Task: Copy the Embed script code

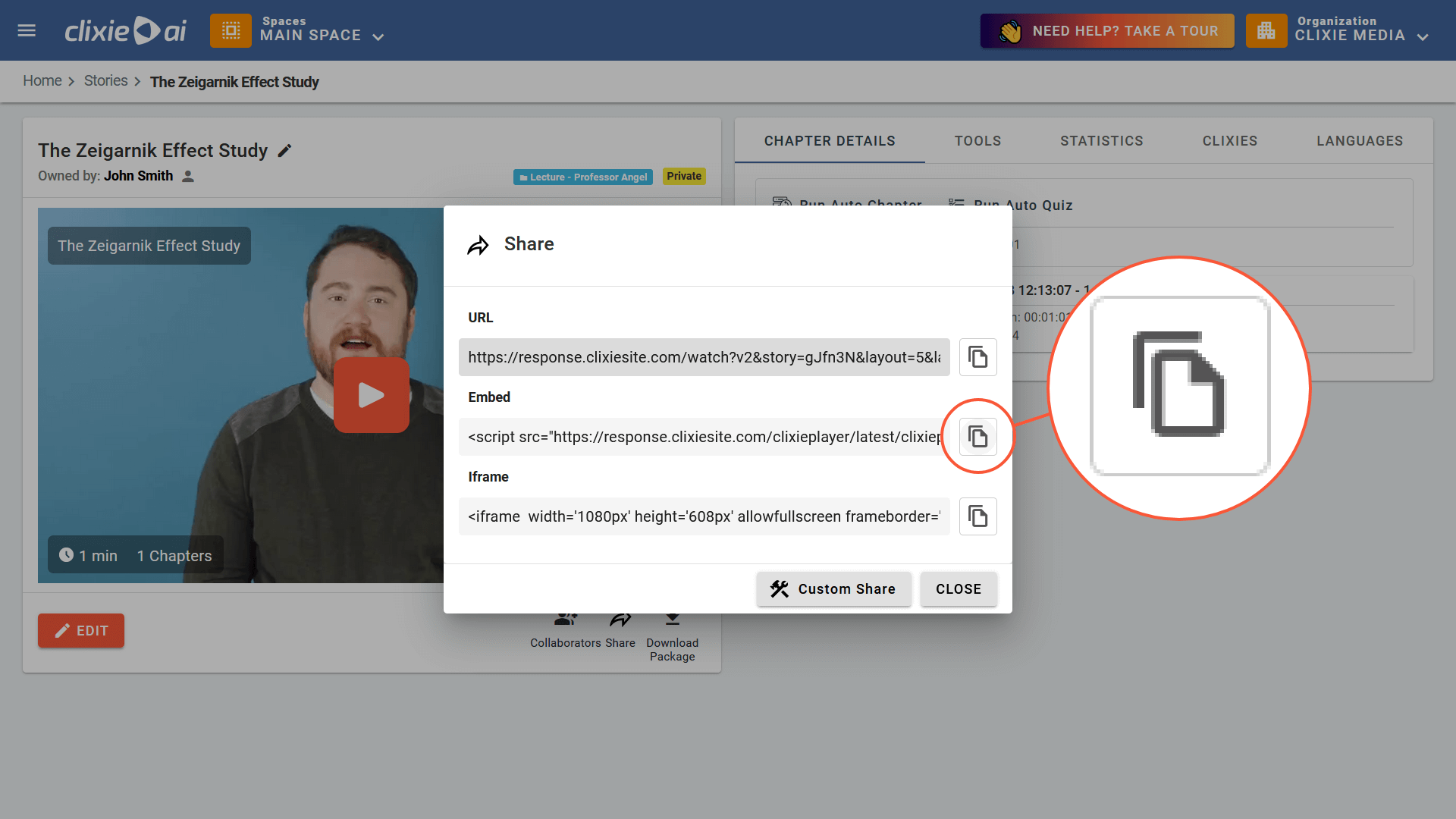Action: pos(978,437)
